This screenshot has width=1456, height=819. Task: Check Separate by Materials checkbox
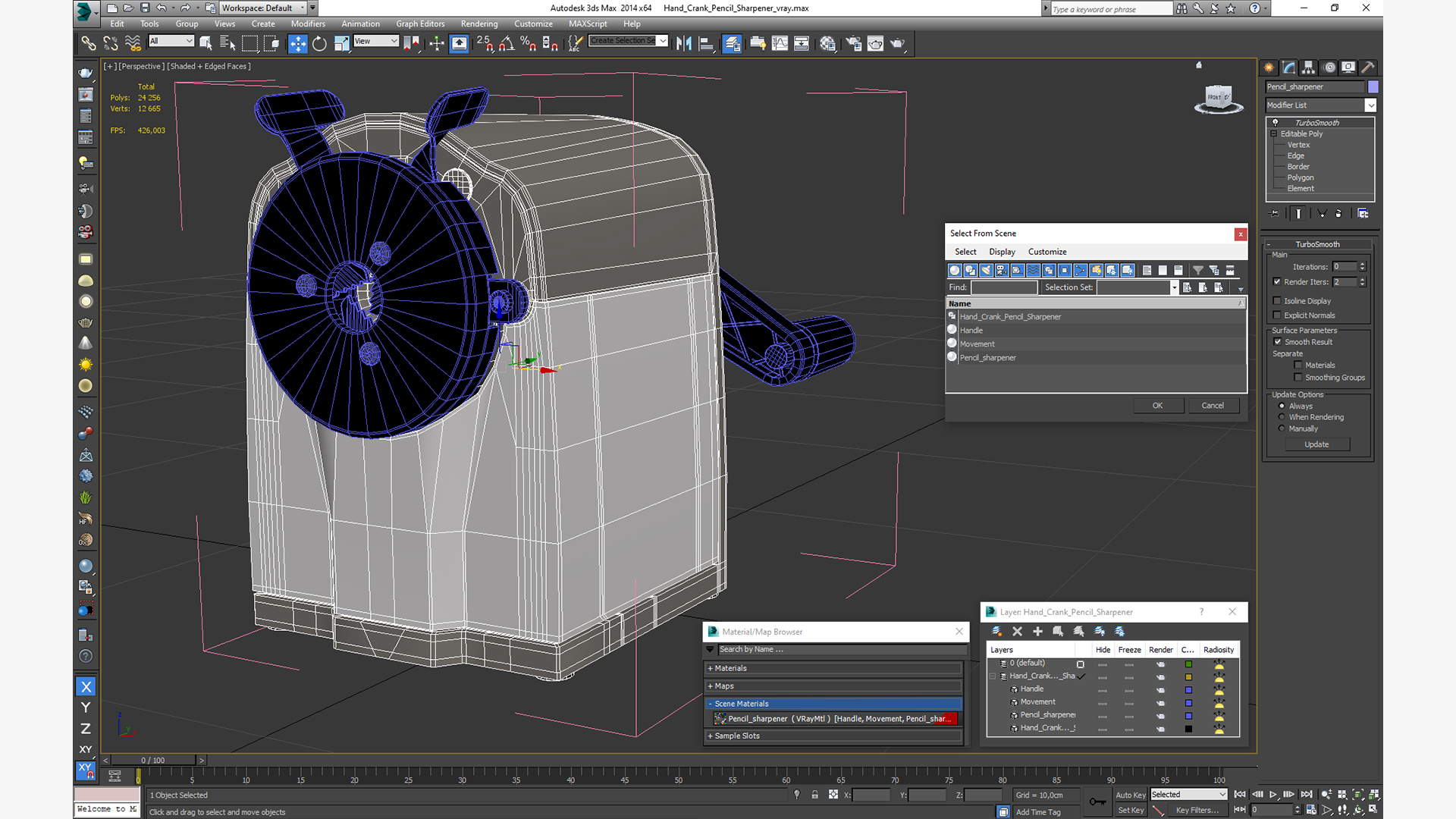coord(1298,366)
